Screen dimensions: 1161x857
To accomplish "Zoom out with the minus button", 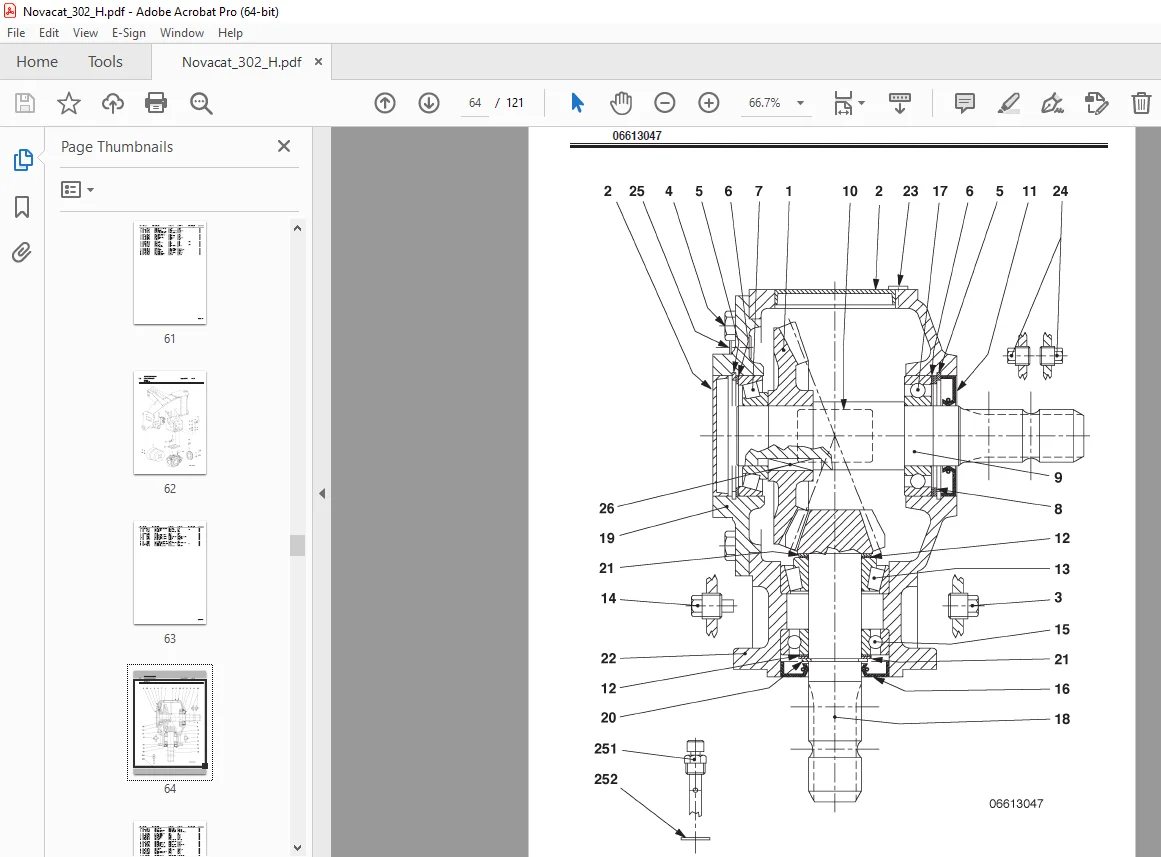I will (x=665, y=103).
